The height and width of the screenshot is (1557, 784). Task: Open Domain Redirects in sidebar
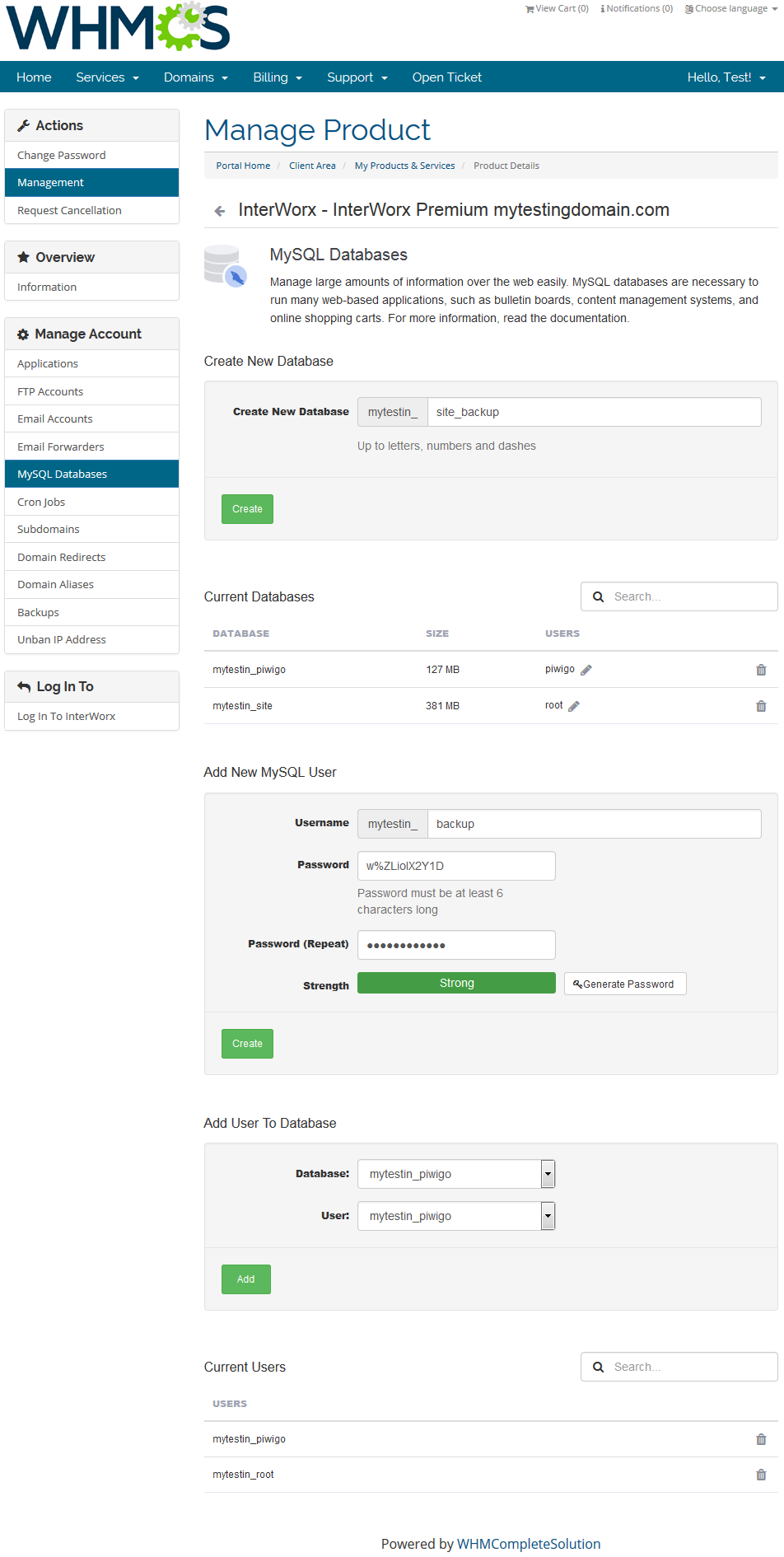tap(91, 557)
